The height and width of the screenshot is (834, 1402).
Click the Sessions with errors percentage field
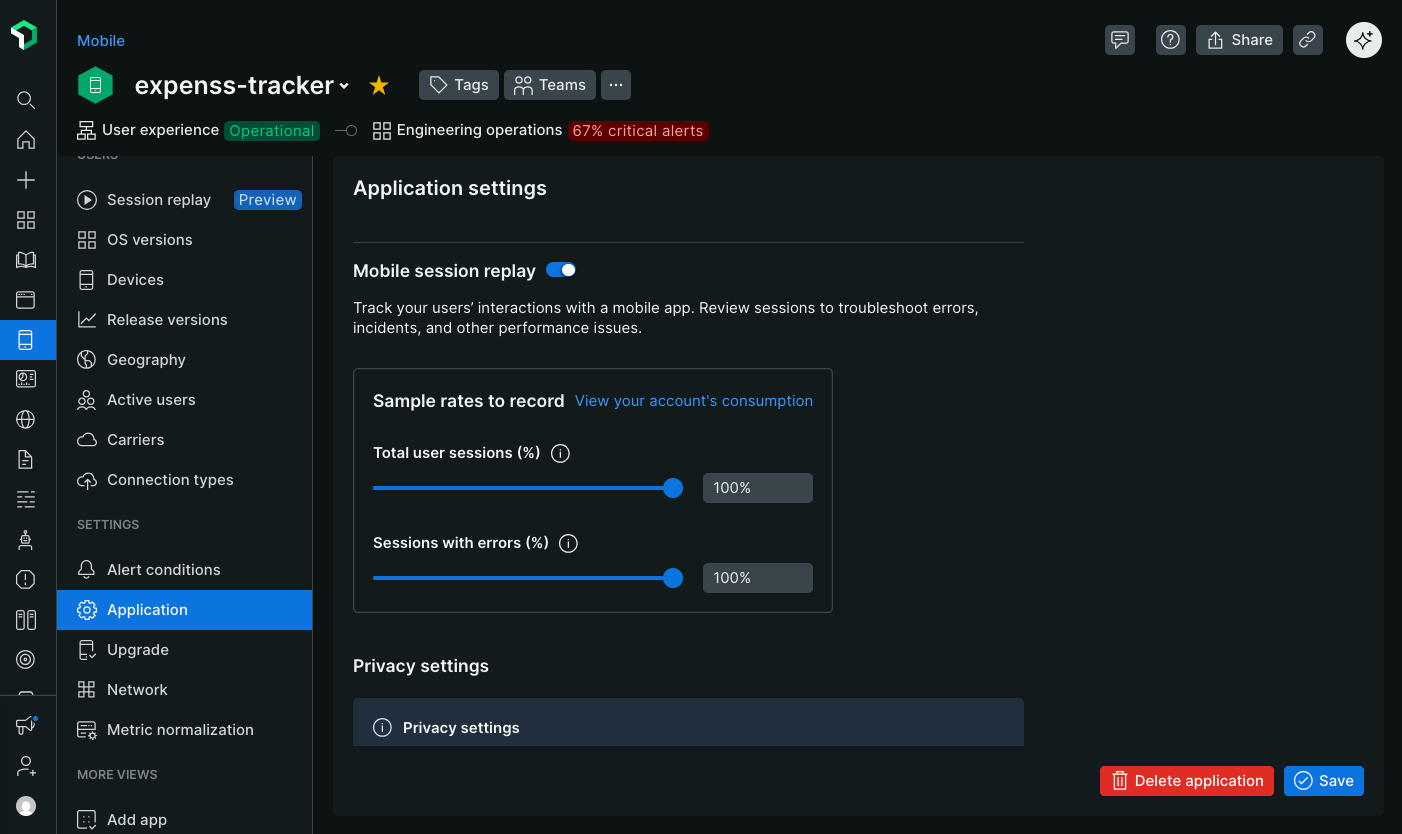[x=757, y=578]
